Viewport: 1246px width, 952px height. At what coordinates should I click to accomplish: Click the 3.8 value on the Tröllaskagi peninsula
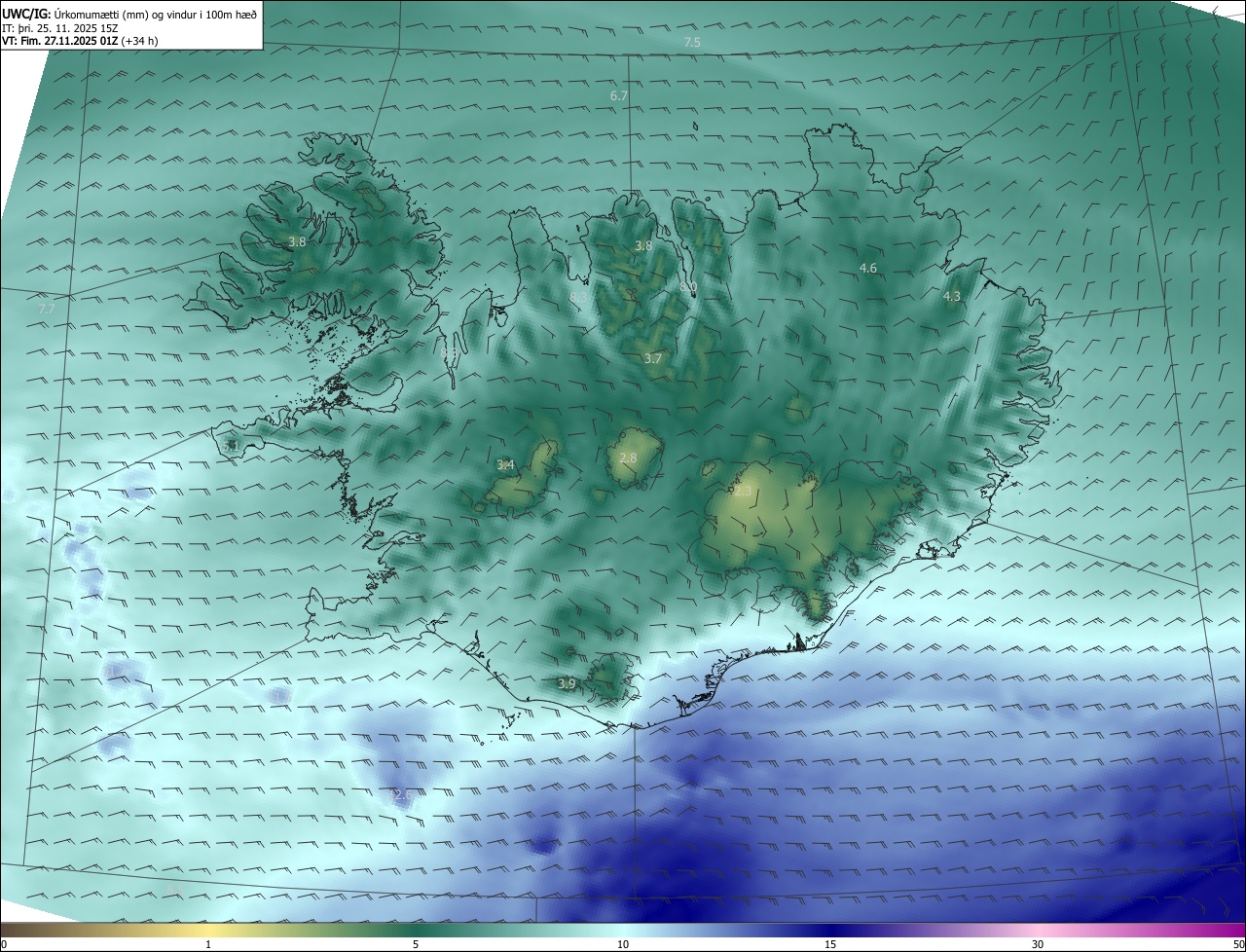(x=643, y=246)
